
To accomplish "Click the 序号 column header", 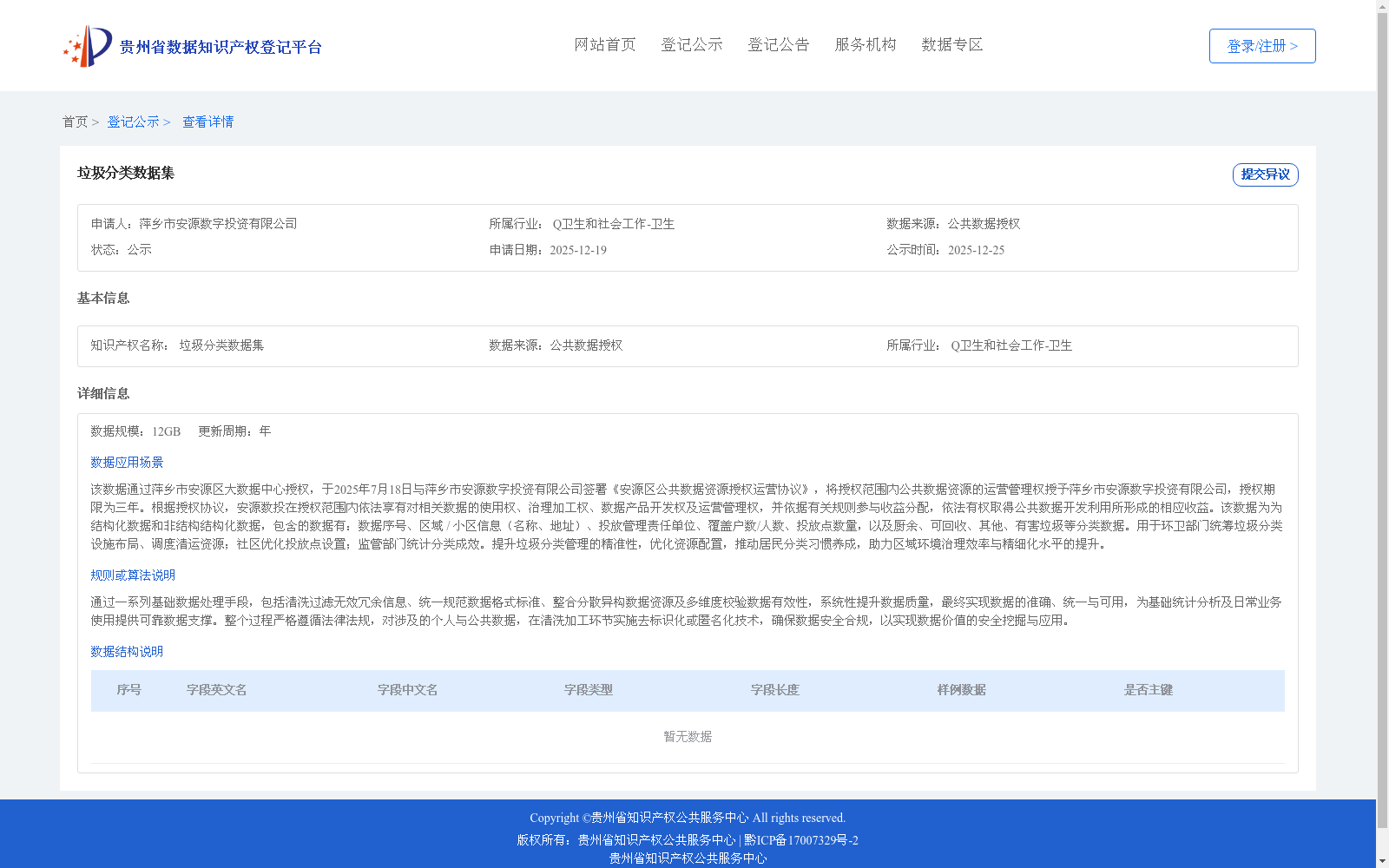I will pos(129,690).
